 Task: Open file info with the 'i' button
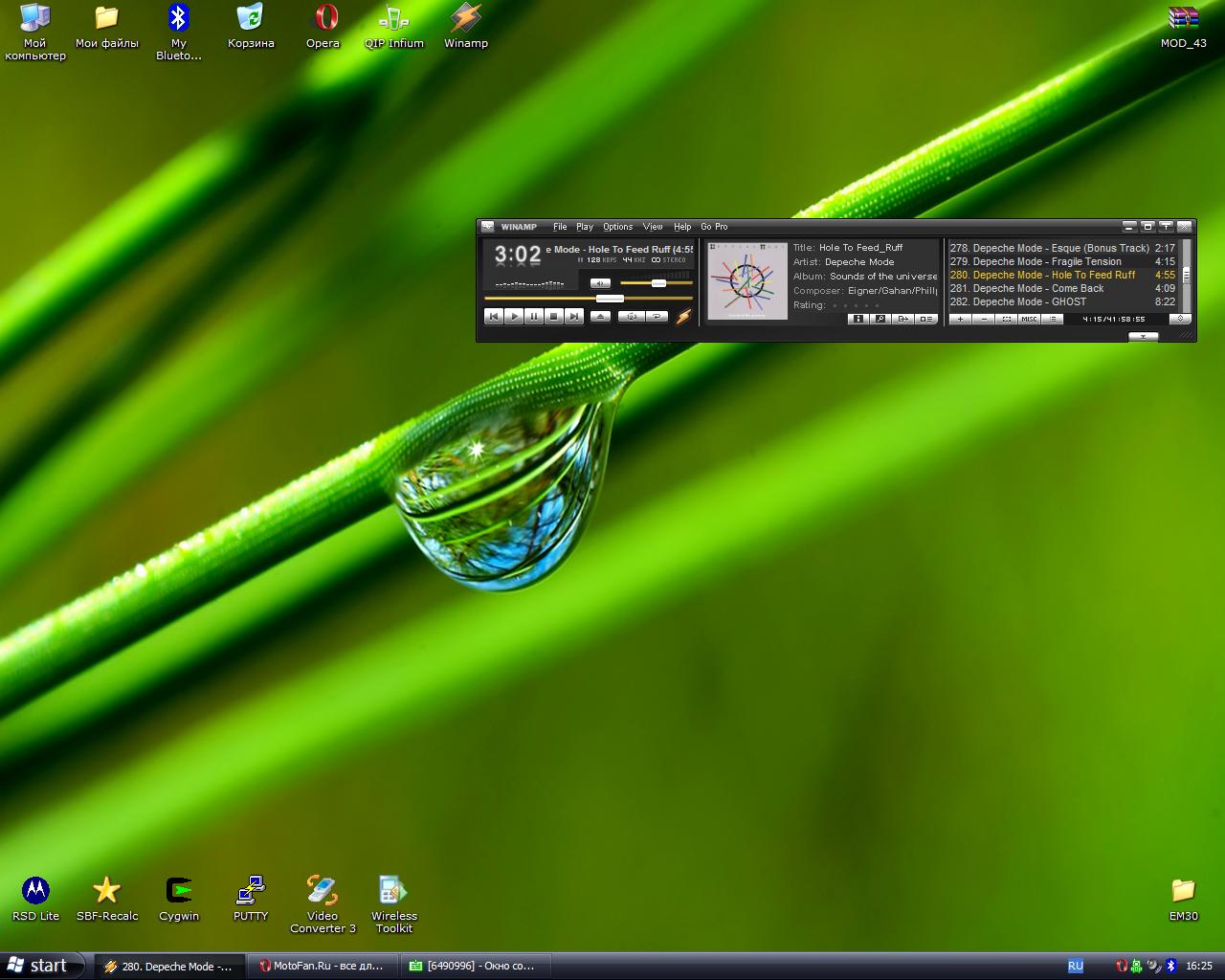click(x=858, y=319)
